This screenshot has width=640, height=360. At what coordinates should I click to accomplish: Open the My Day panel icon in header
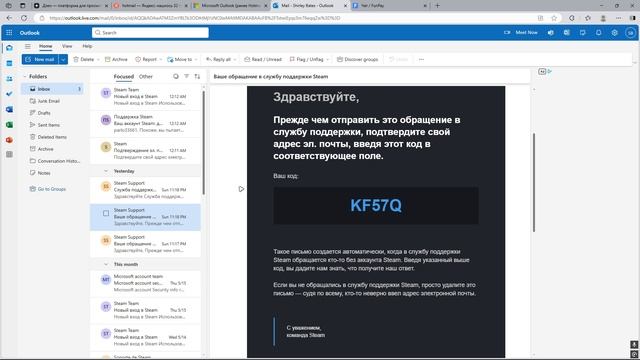point(582,33)
